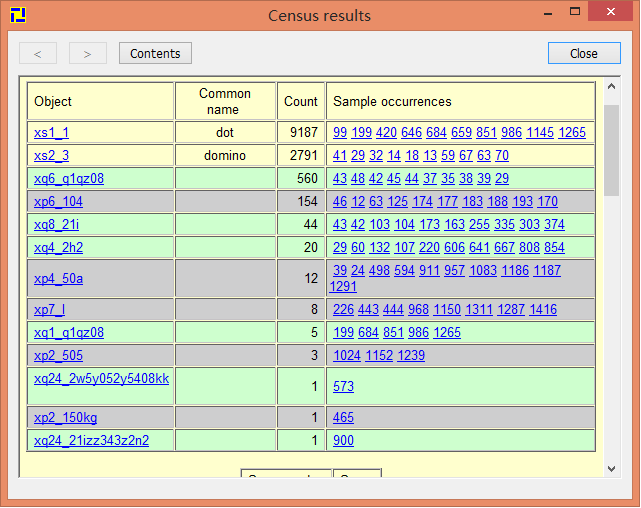Open sample occurrence 70 in domino row
This screenshot has width=641, height=508.
502,155
